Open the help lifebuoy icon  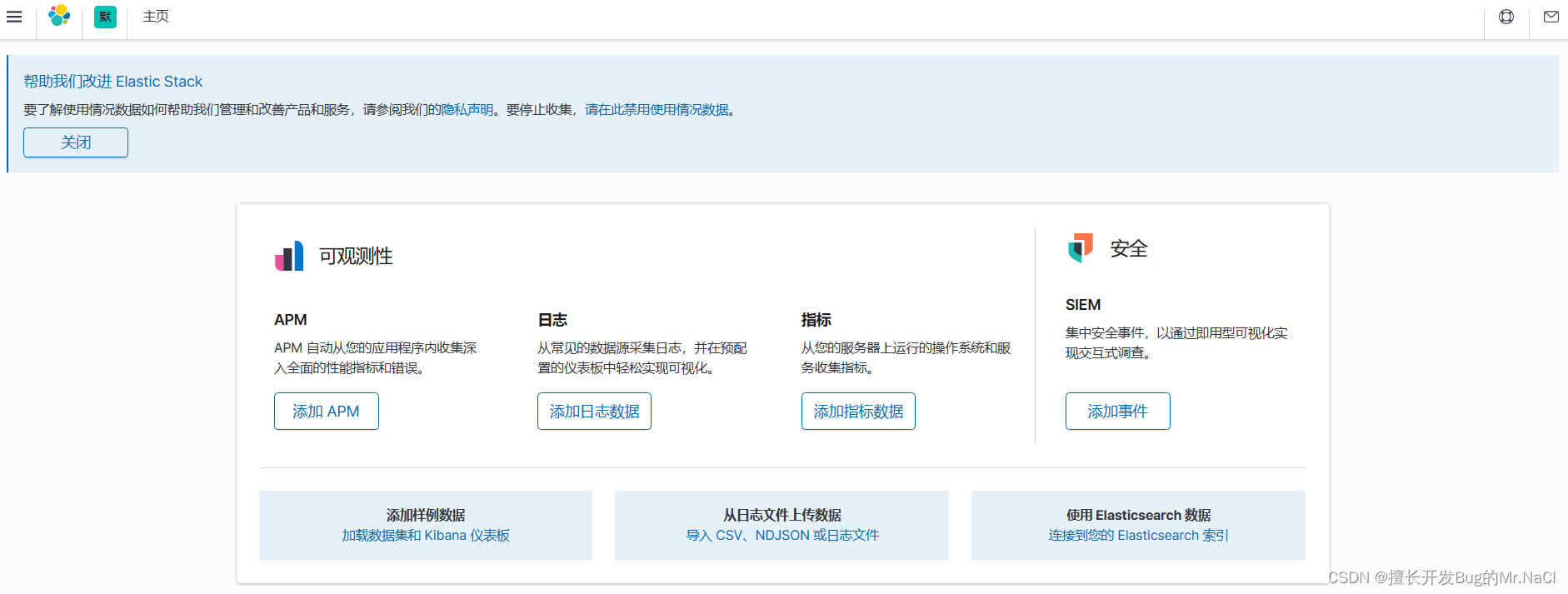(x=1506, y=17)
